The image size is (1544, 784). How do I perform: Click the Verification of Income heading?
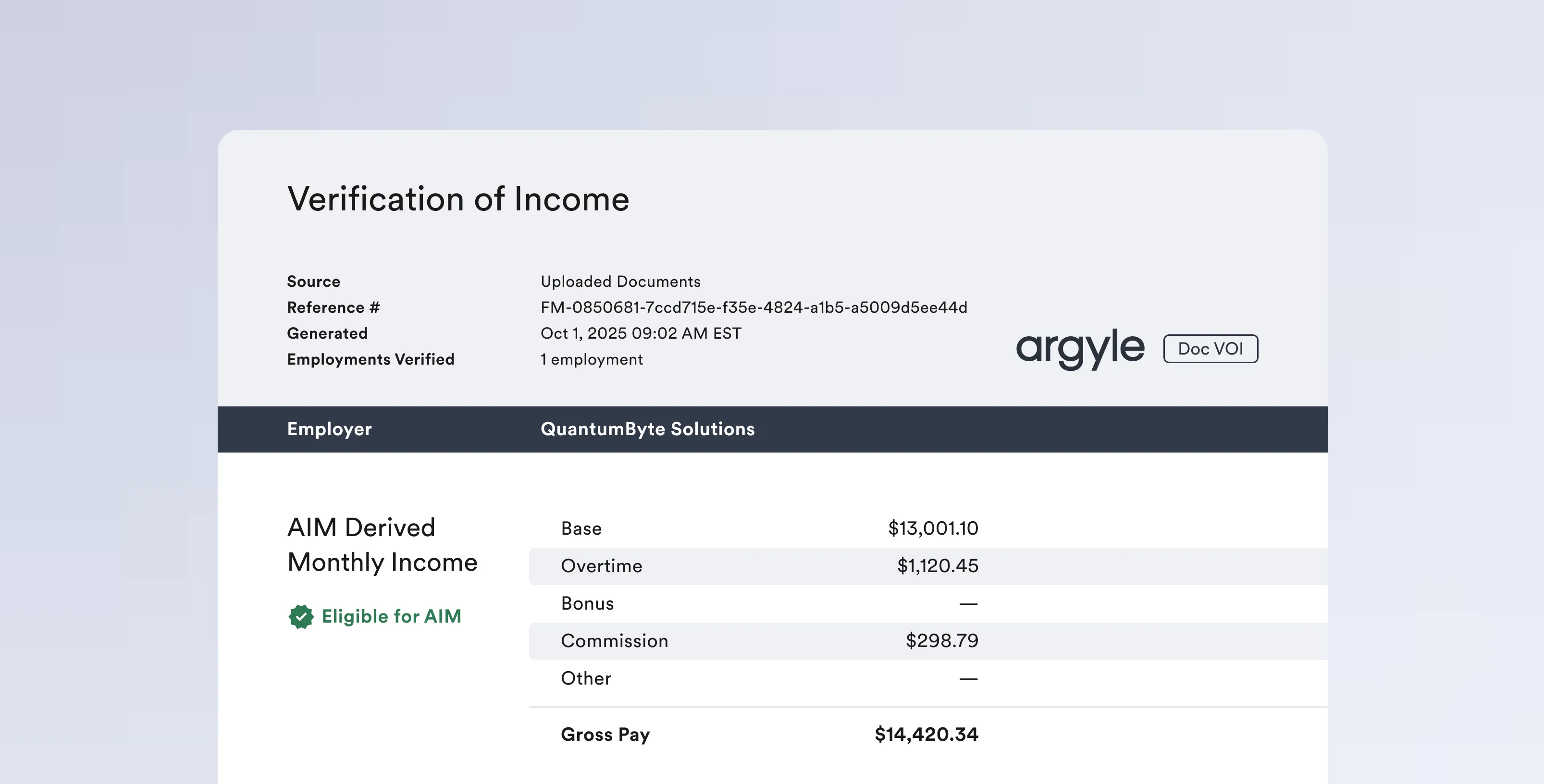click(458, 199)
